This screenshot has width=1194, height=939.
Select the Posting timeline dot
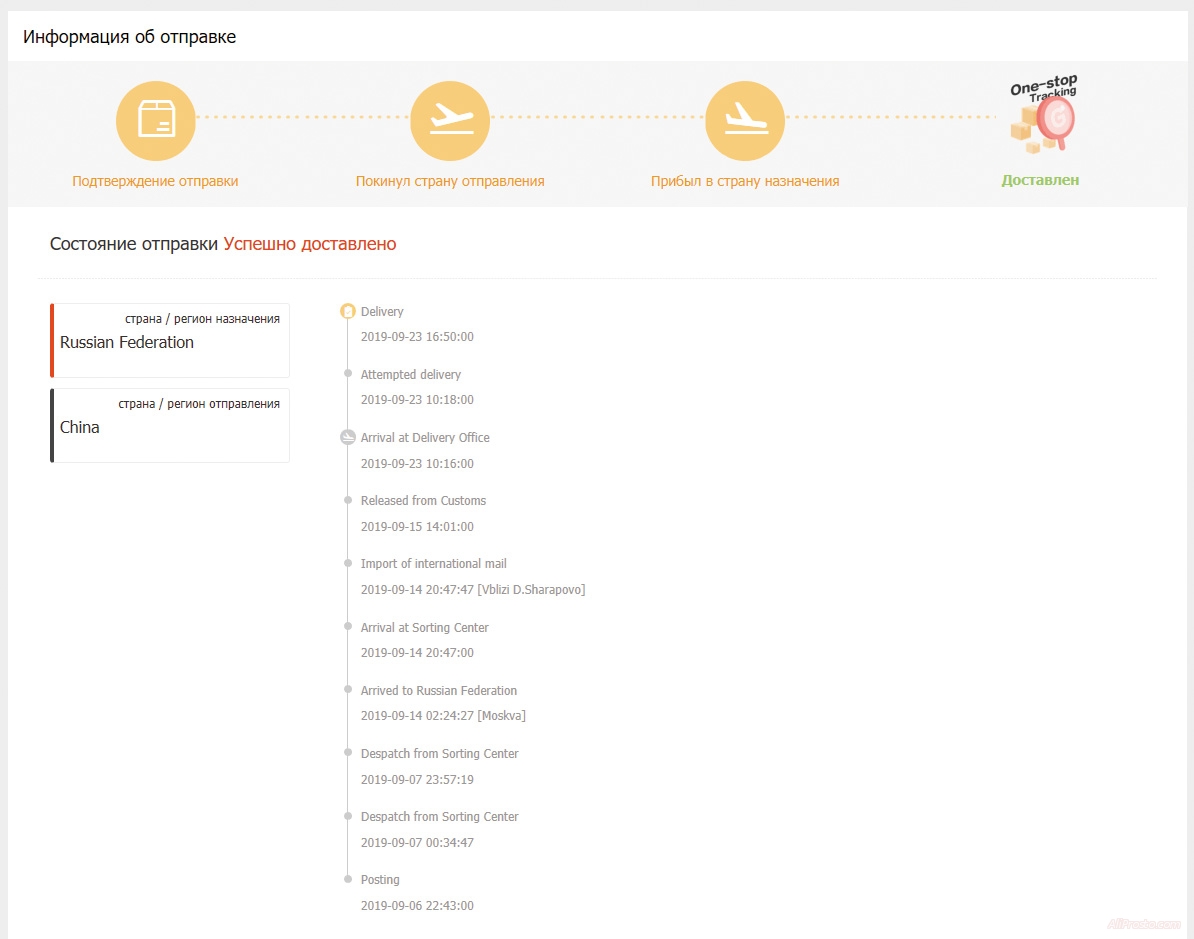coord(348,879)
